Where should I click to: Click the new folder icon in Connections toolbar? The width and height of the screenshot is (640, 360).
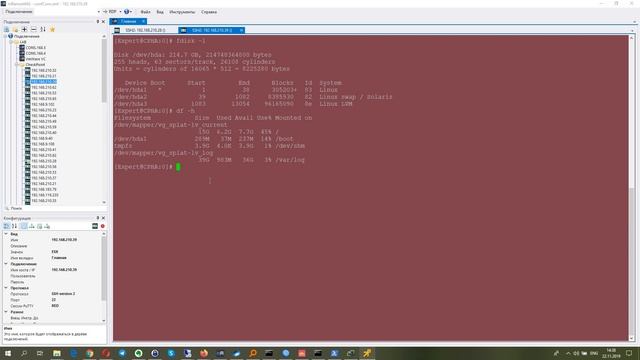15,29
